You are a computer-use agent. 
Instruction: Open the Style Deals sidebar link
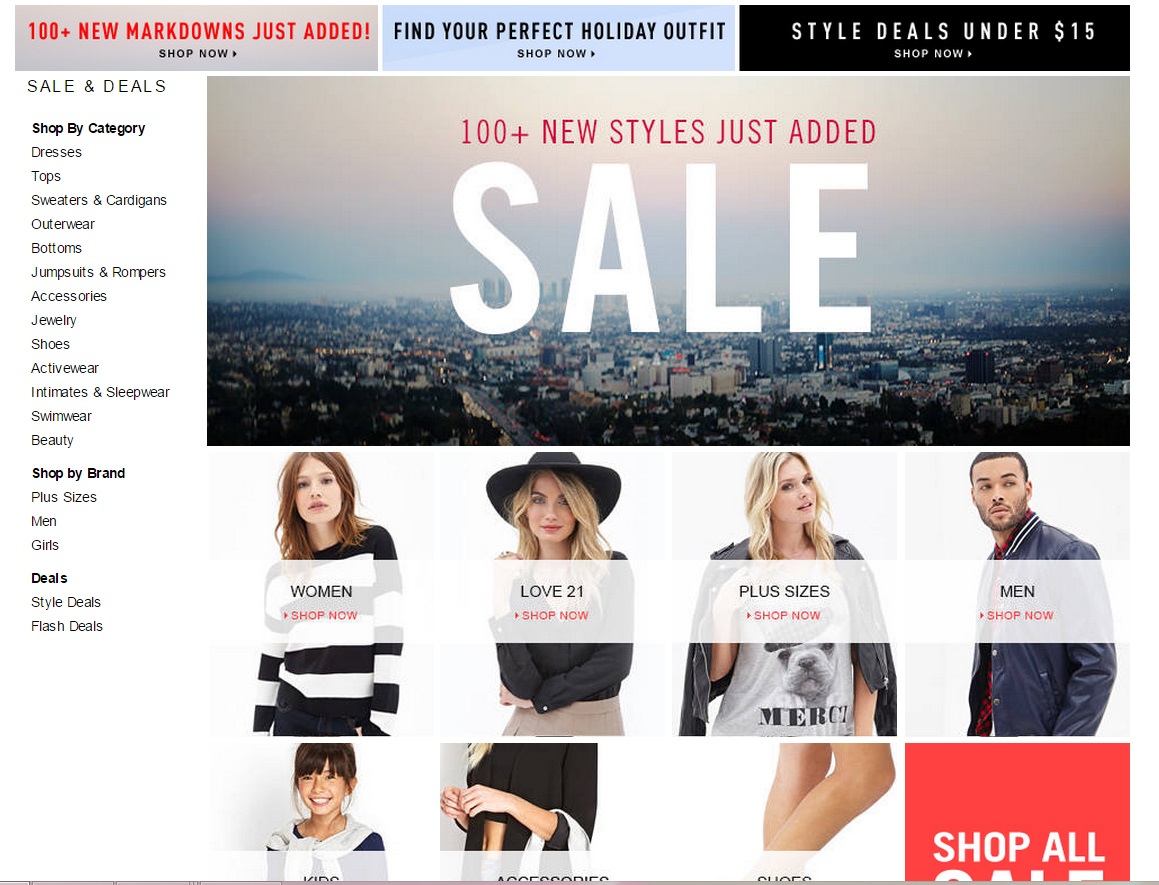(x=66, y=603)
